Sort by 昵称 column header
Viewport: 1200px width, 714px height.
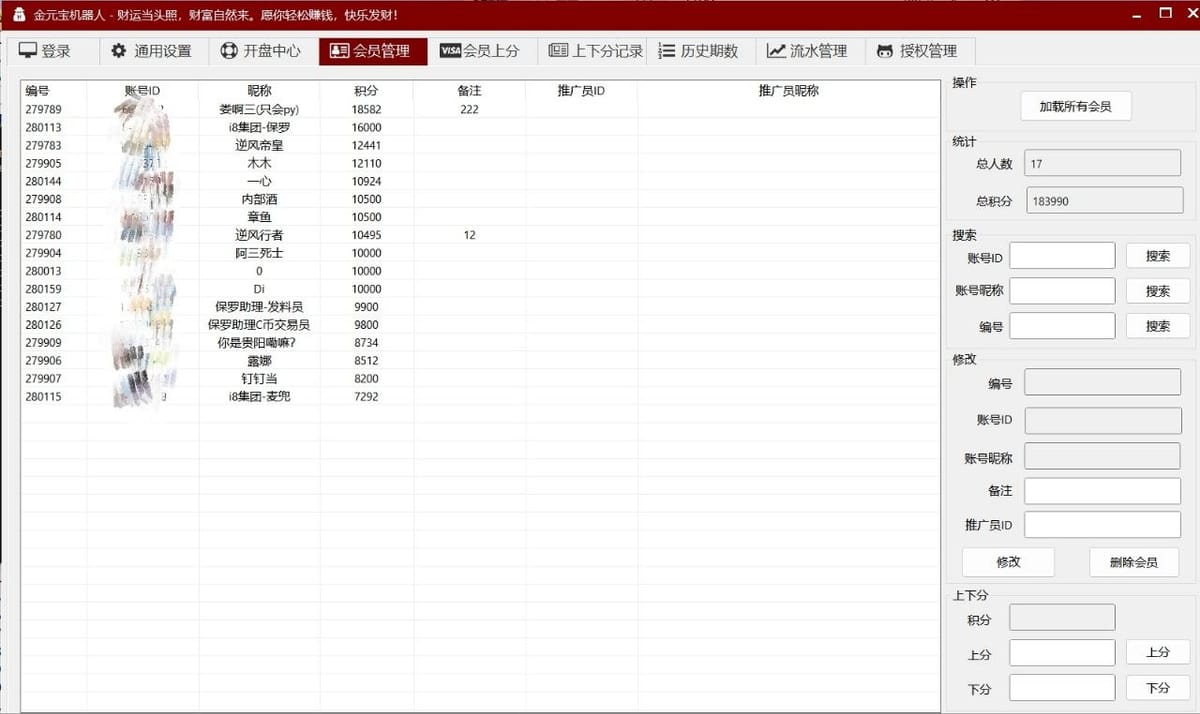259,91
